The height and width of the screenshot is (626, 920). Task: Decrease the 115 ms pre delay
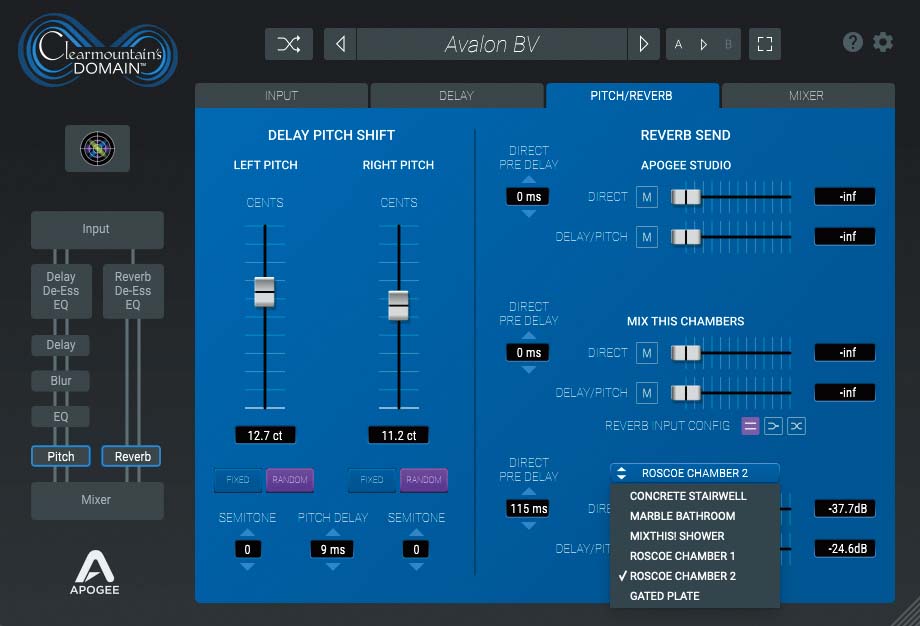point(529,526)
